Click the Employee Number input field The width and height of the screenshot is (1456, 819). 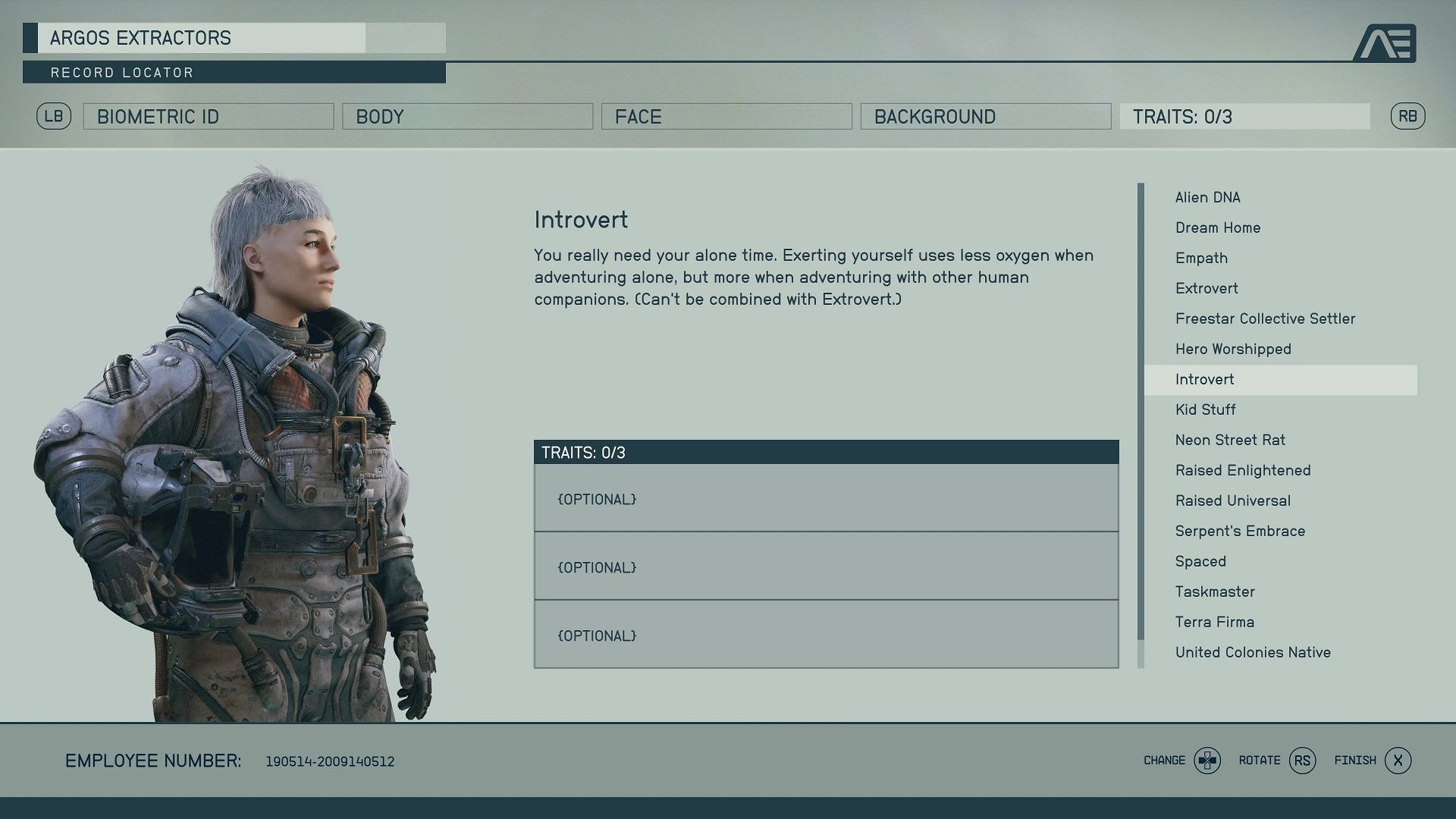tap(330, 761)
